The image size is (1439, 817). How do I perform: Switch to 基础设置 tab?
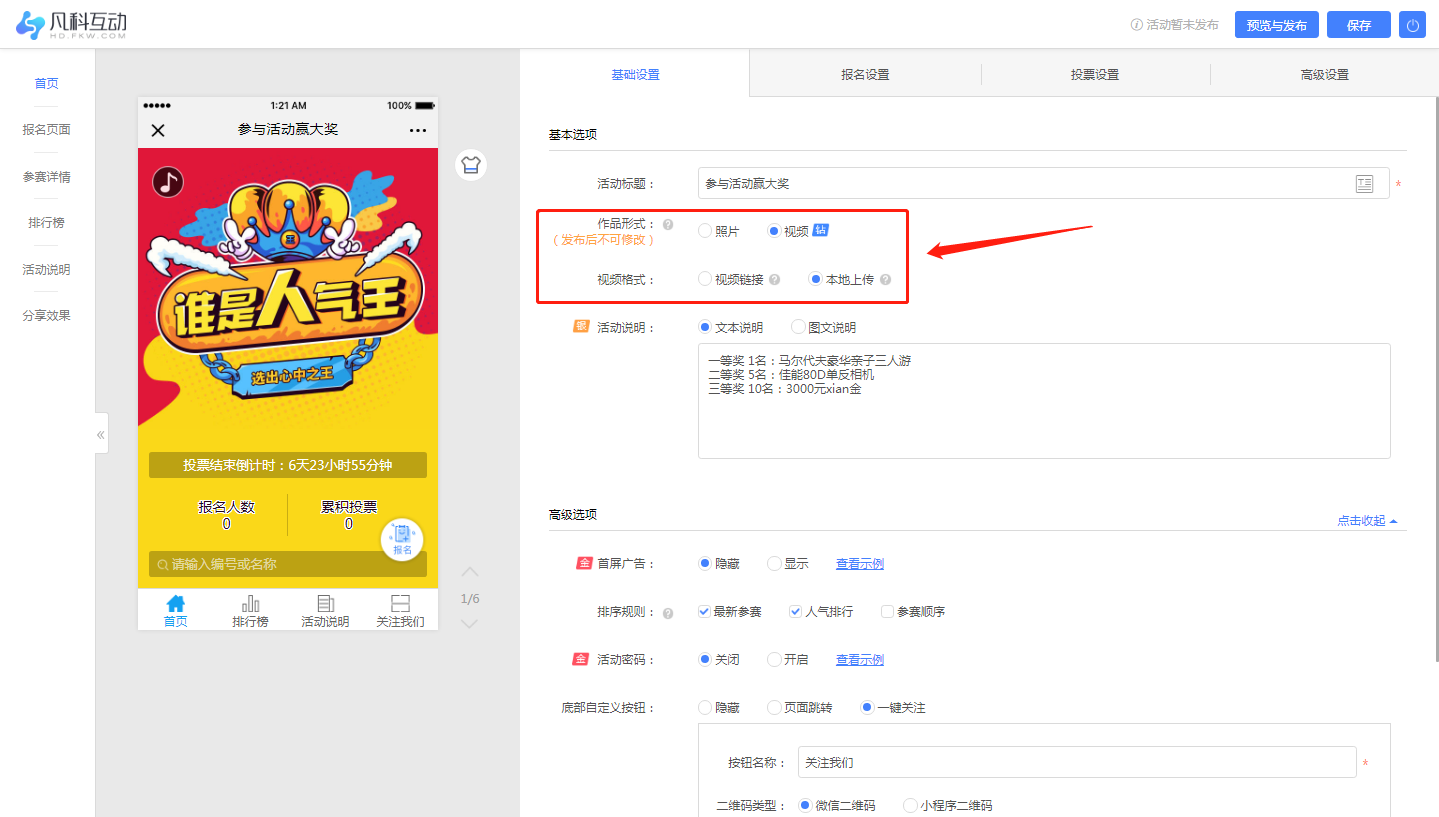pos(635,74)
